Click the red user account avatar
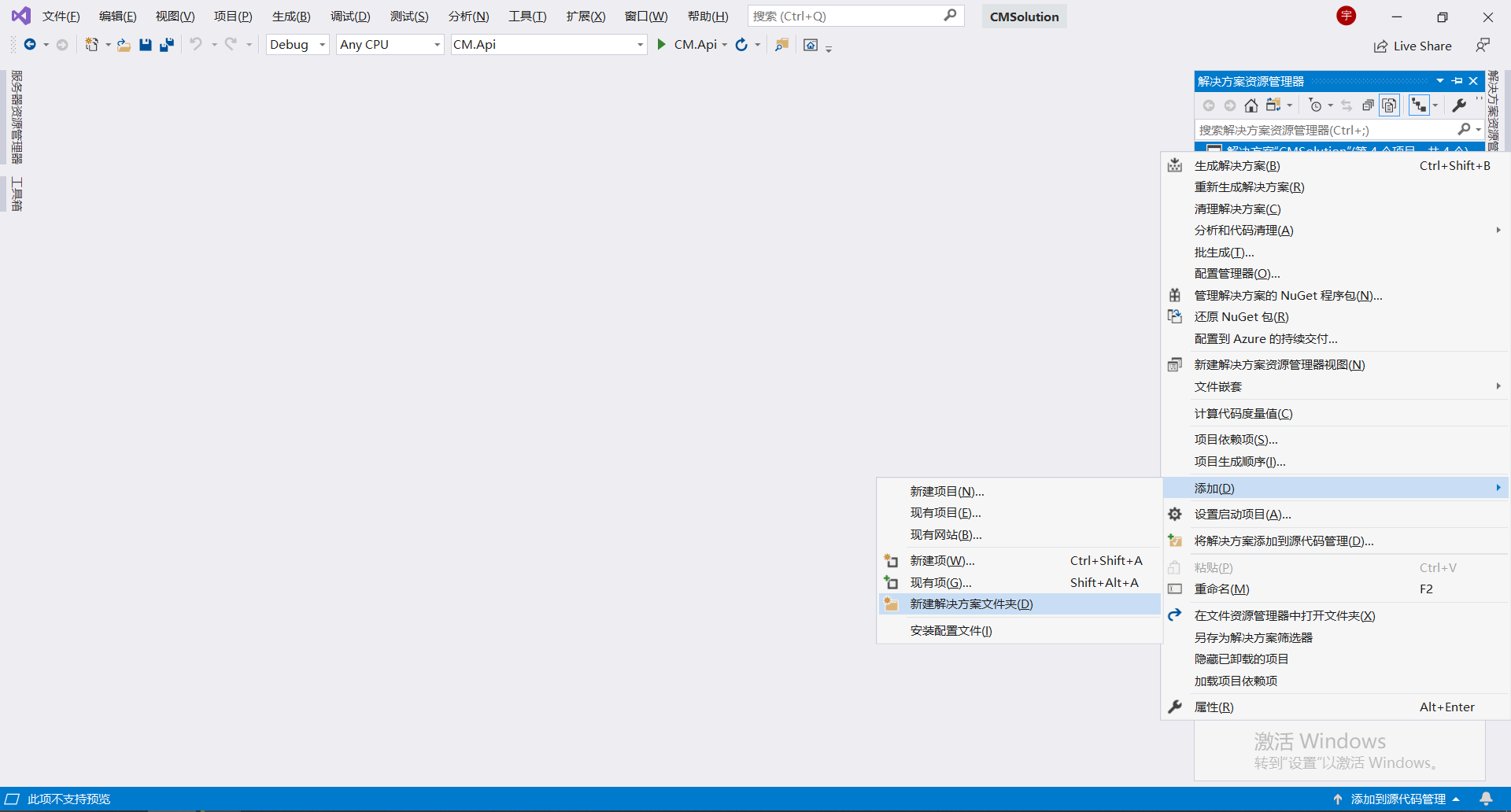The height and width of the screenshot is (812, 1511). tap(1347, 16)
